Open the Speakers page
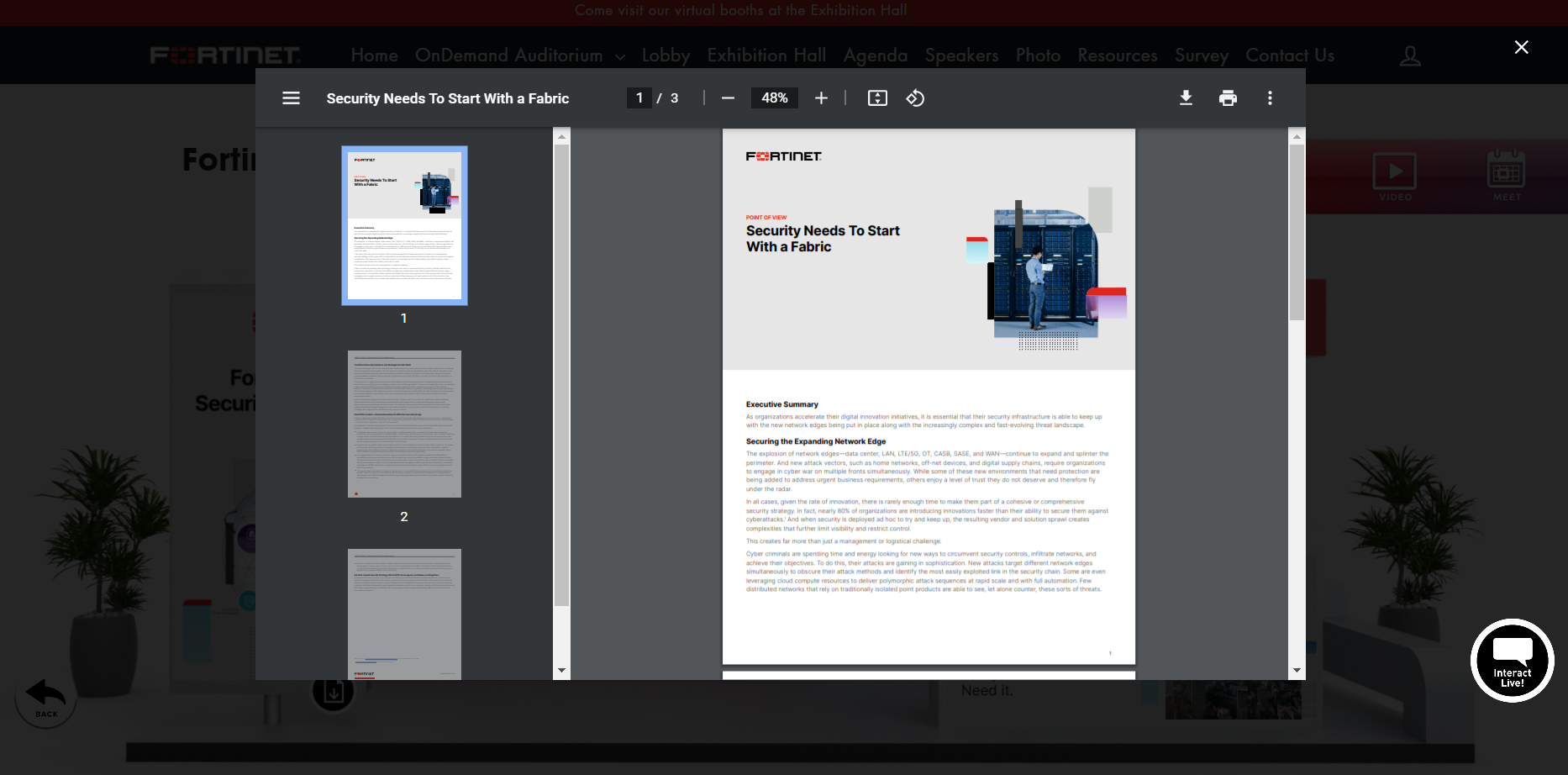The height and width of the screenshot is (775, 1568). coord(961,55)
